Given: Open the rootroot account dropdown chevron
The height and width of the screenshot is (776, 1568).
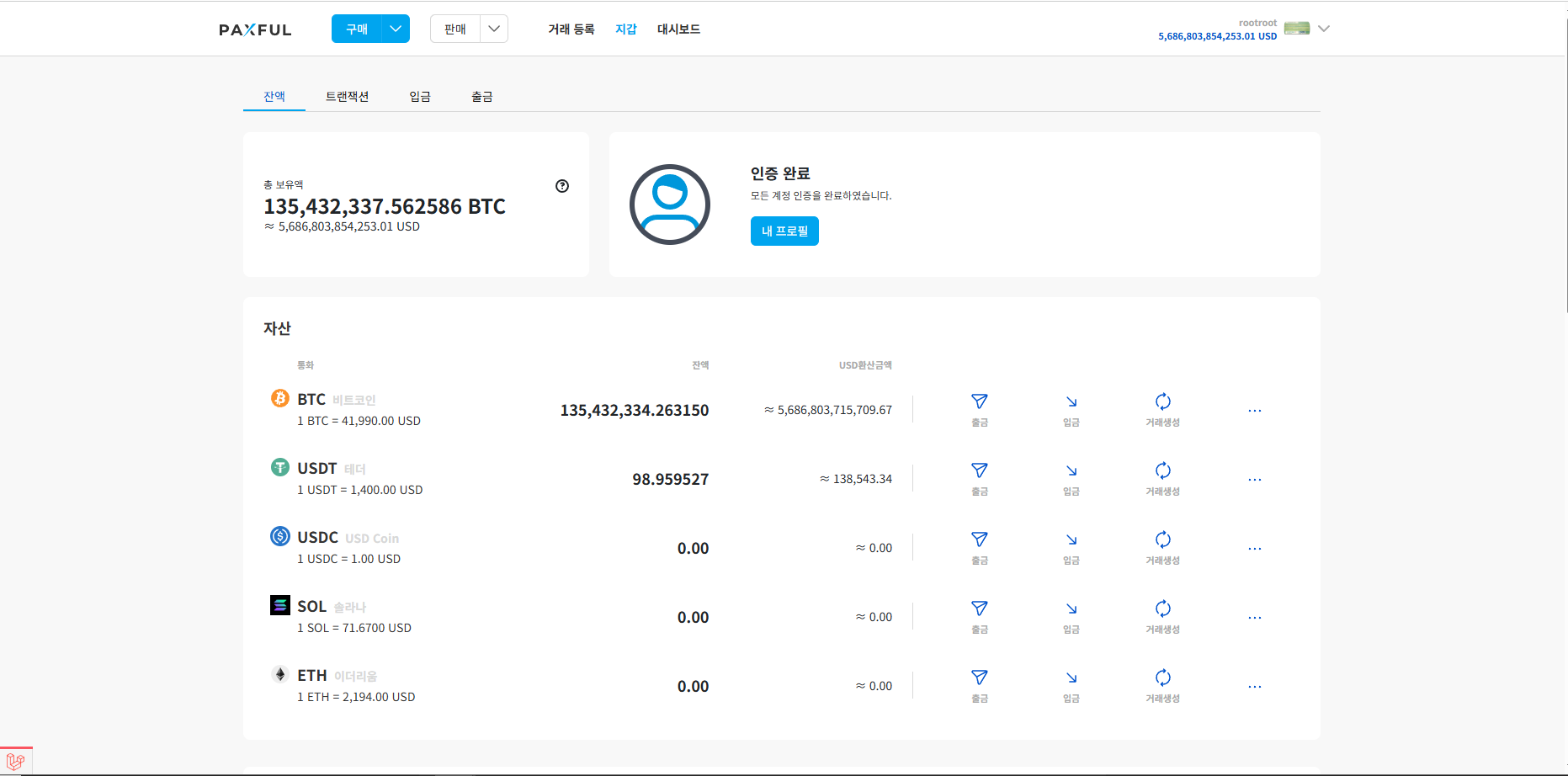Looking at the screenshot, I should pyautogui.click(x=1323, y=28).
